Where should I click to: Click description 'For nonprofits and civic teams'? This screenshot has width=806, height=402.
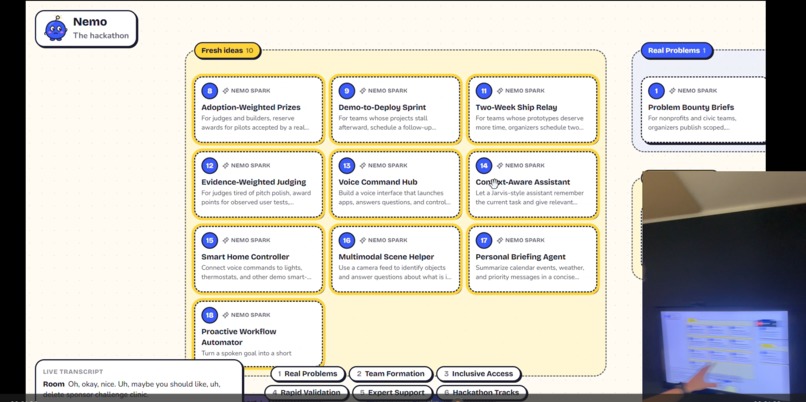[x=692, y=123]
